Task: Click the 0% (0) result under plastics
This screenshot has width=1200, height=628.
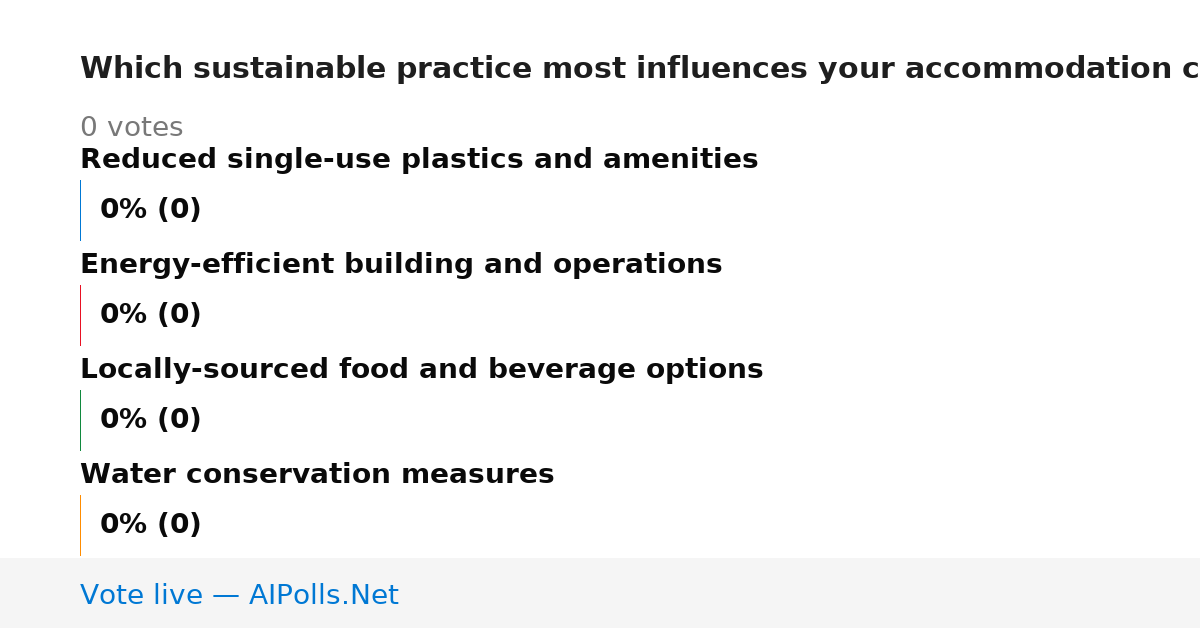Action: (x=151, y=210)
